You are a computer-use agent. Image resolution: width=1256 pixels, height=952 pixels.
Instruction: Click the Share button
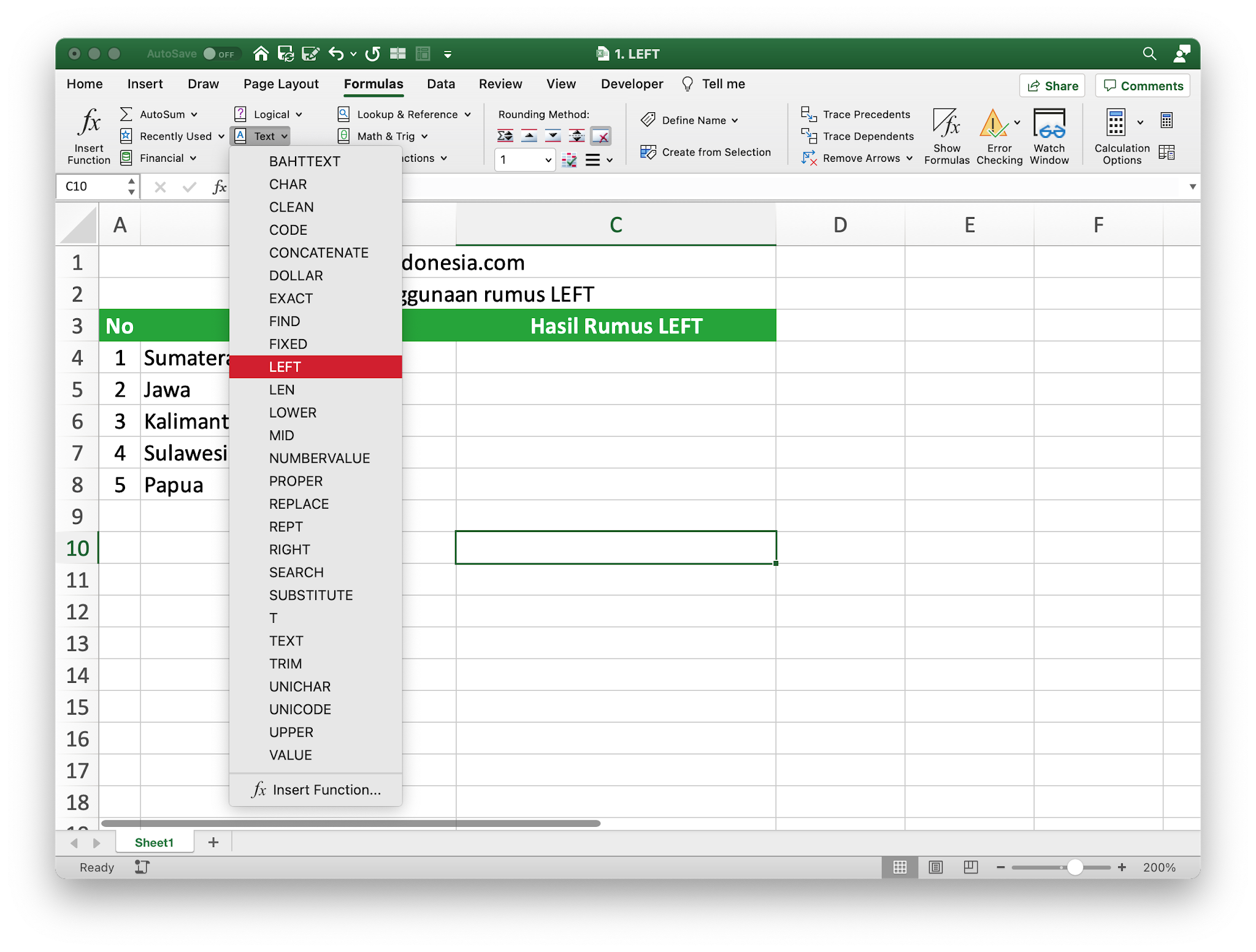(1052, 86)
